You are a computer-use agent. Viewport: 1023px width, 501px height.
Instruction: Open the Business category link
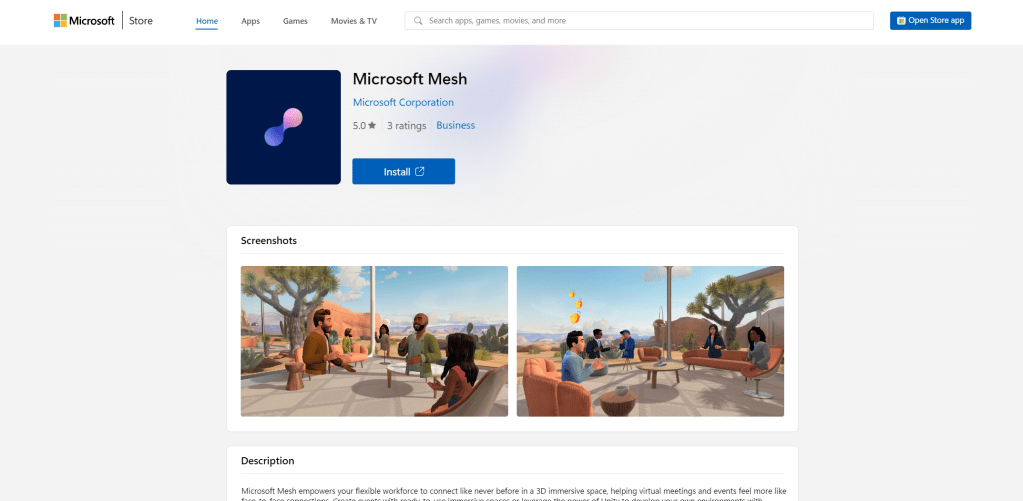455,125
